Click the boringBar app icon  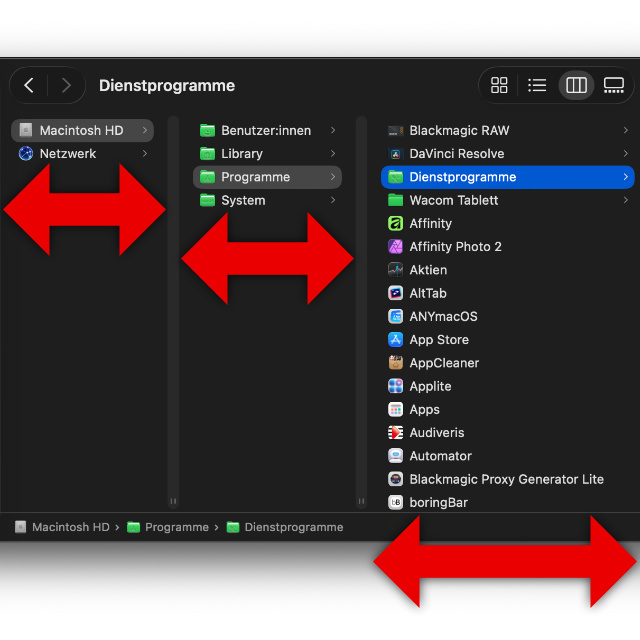point(396,502)
